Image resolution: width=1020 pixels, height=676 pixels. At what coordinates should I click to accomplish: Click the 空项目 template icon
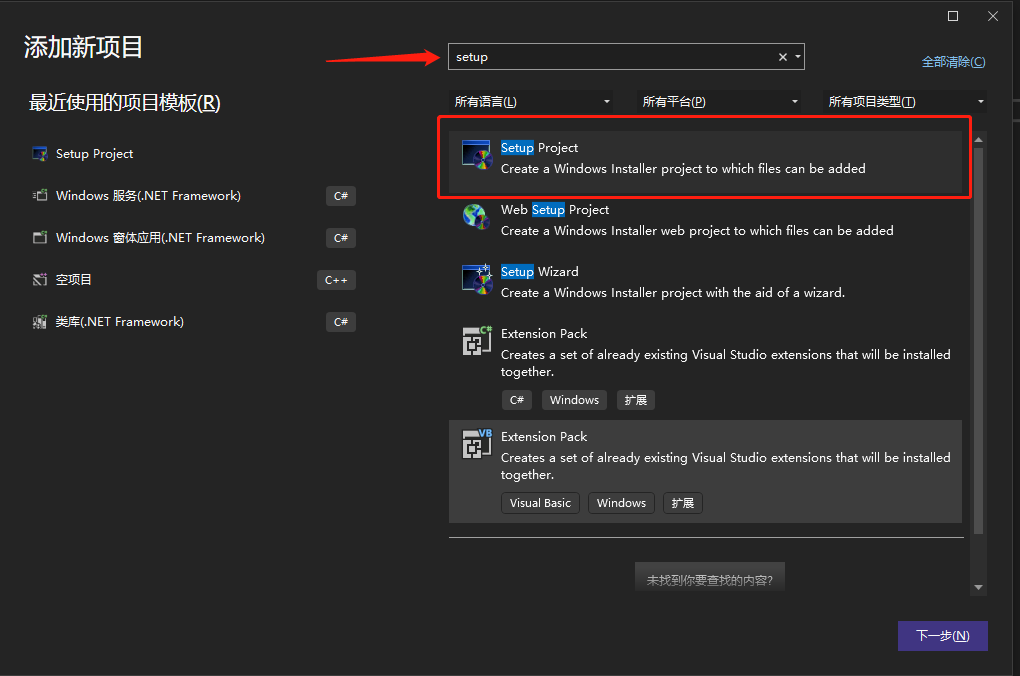coord(40,280)
